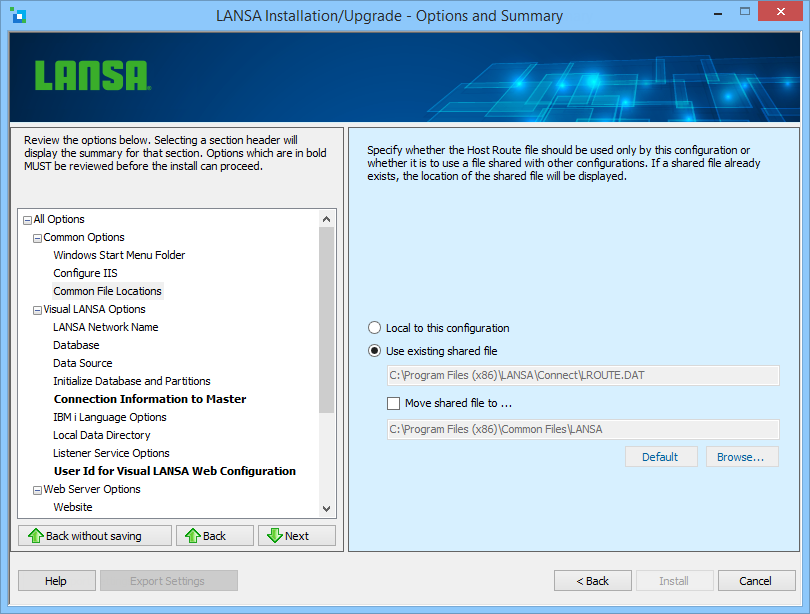Click the LANSA logo in the banner

pos(92,76)
